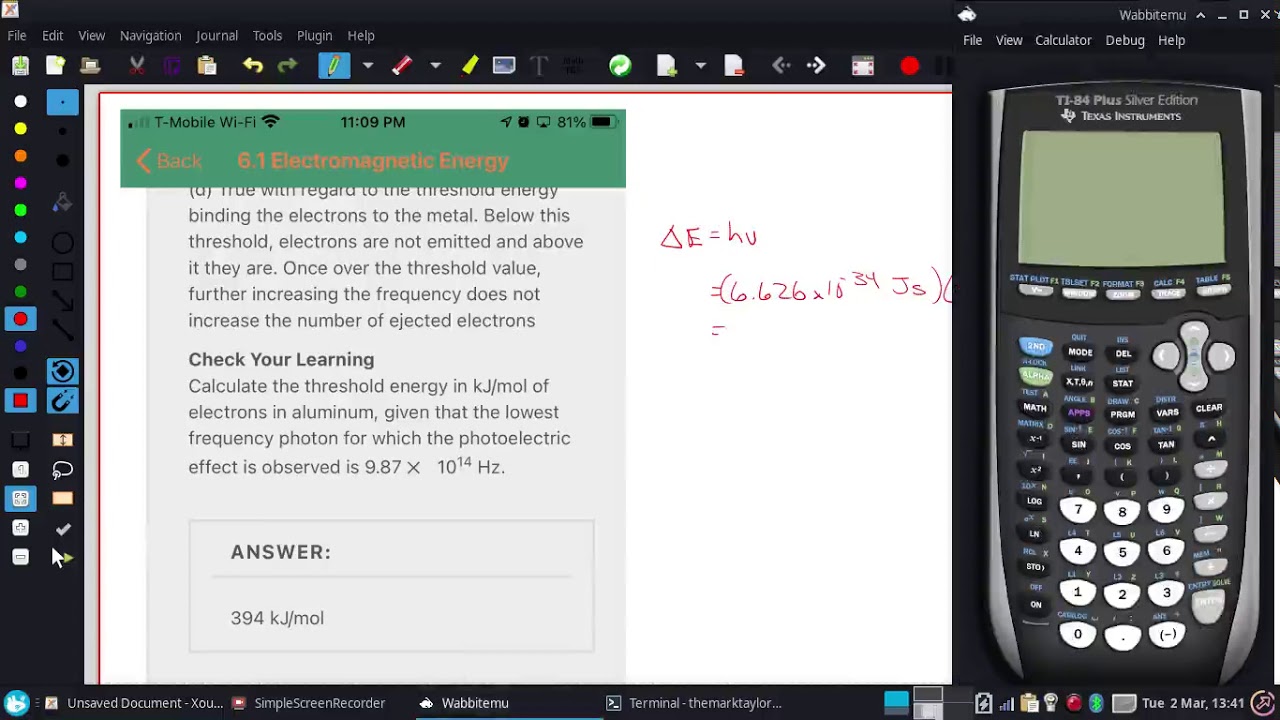
Task: Open Wabbitemu Debug menu
Action: 1125,40
